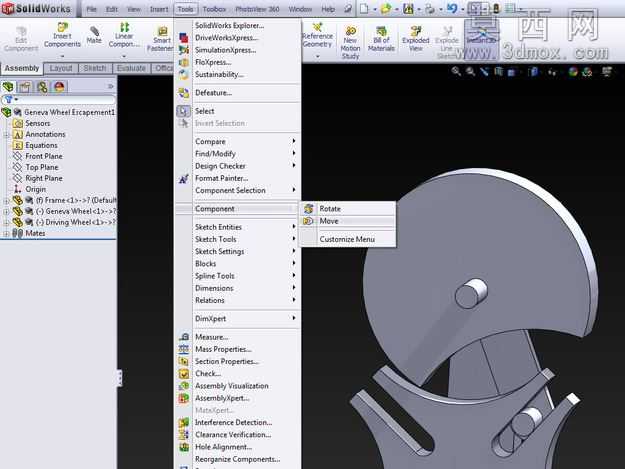Click the Rotate component icon in submenu
The image size is (625, 469).
(x=308, y=208)
